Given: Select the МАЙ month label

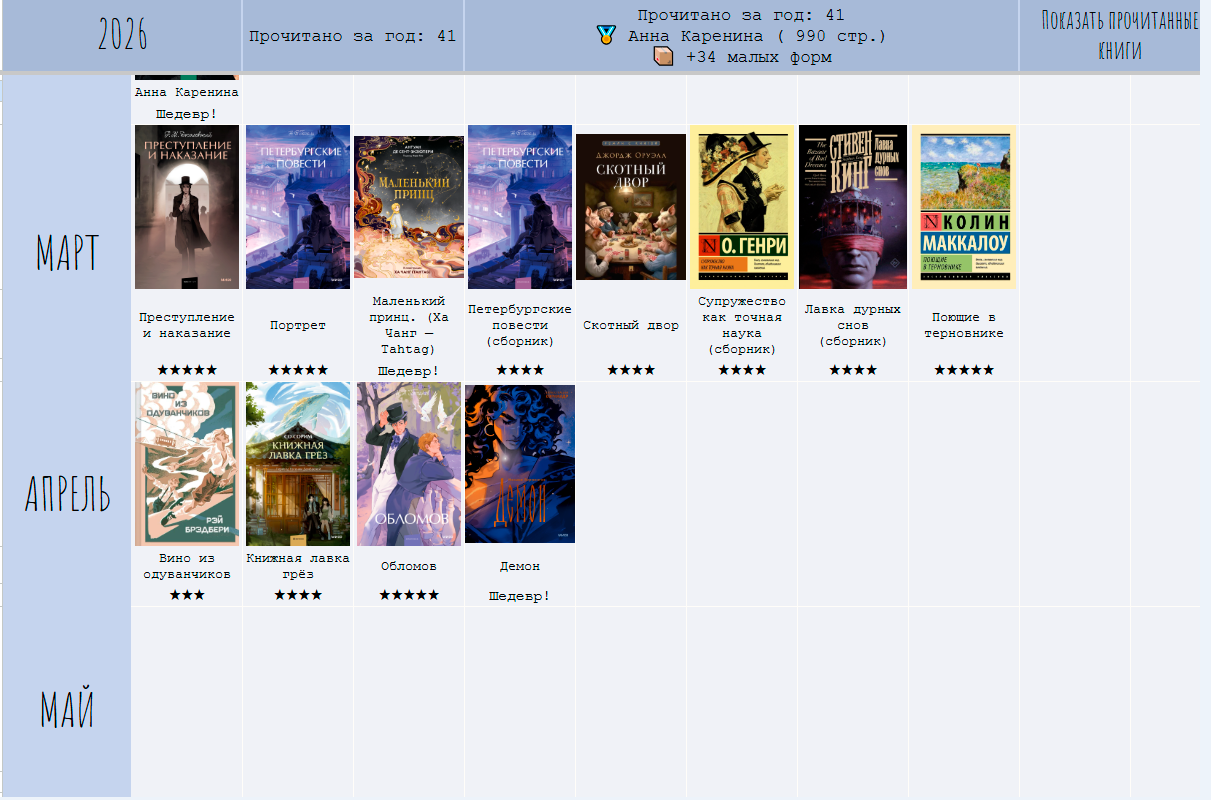Looking at the screenshot, I should pos(67,708).
